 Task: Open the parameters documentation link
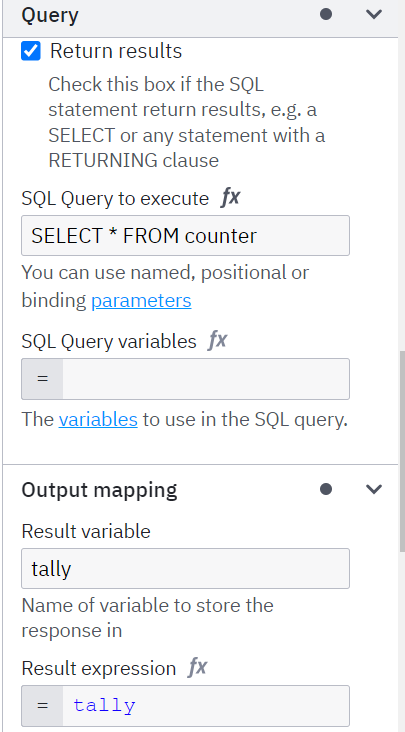pyautogui.click(x=141, y=300)
